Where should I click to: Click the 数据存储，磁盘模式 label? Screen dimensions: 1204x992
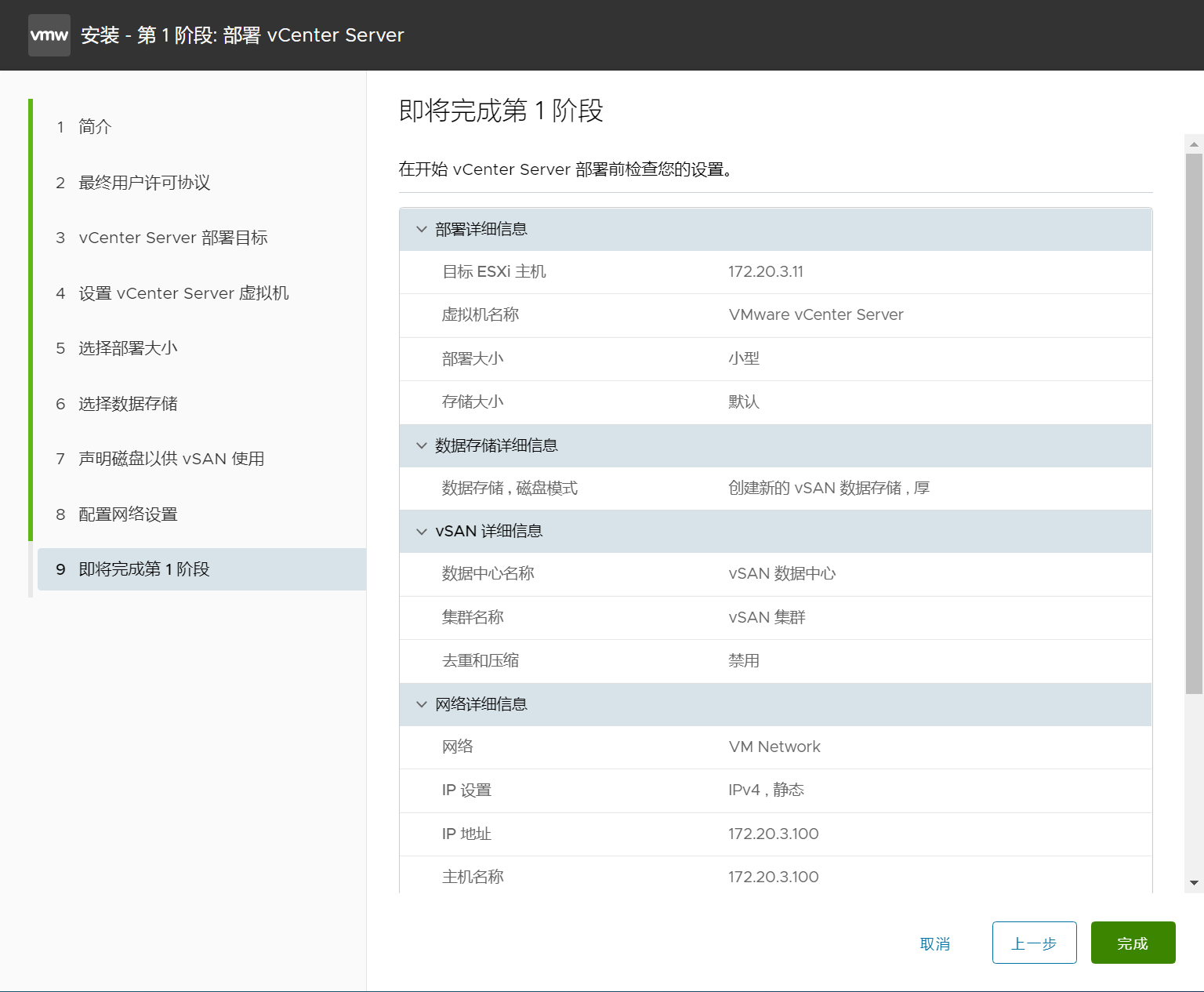pos(510,488)
